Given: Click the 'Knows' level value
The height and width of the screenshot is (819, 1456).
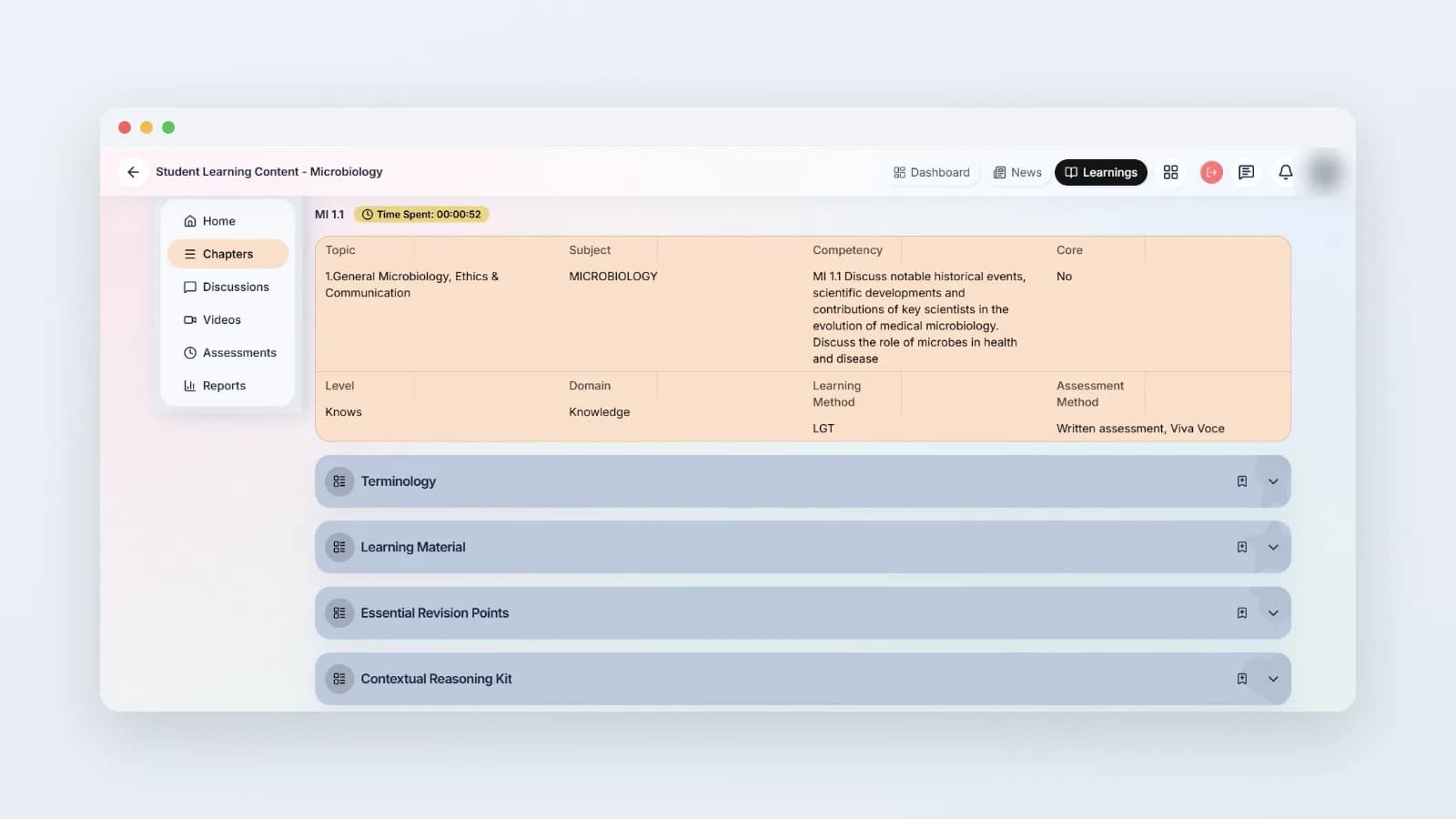Looking at the screenshot, I should [344, 412].
